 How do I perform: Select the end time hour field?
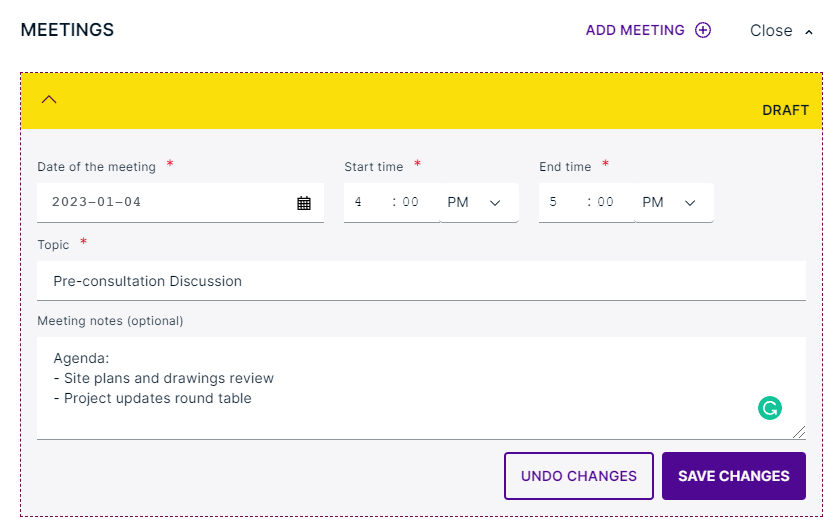(555, 202)
